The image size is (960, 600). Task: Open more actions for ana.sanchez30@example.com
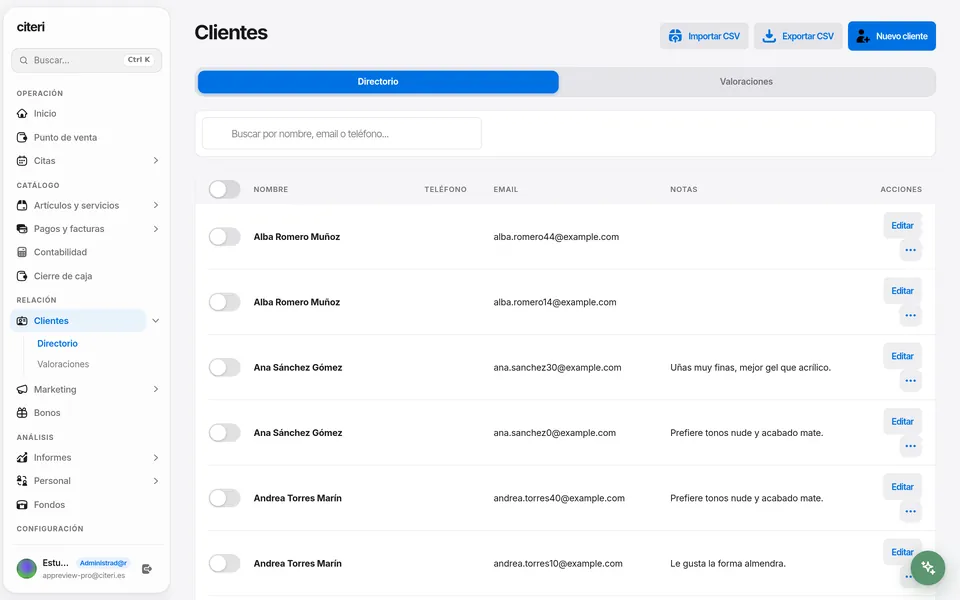click(x=910, y=381)
